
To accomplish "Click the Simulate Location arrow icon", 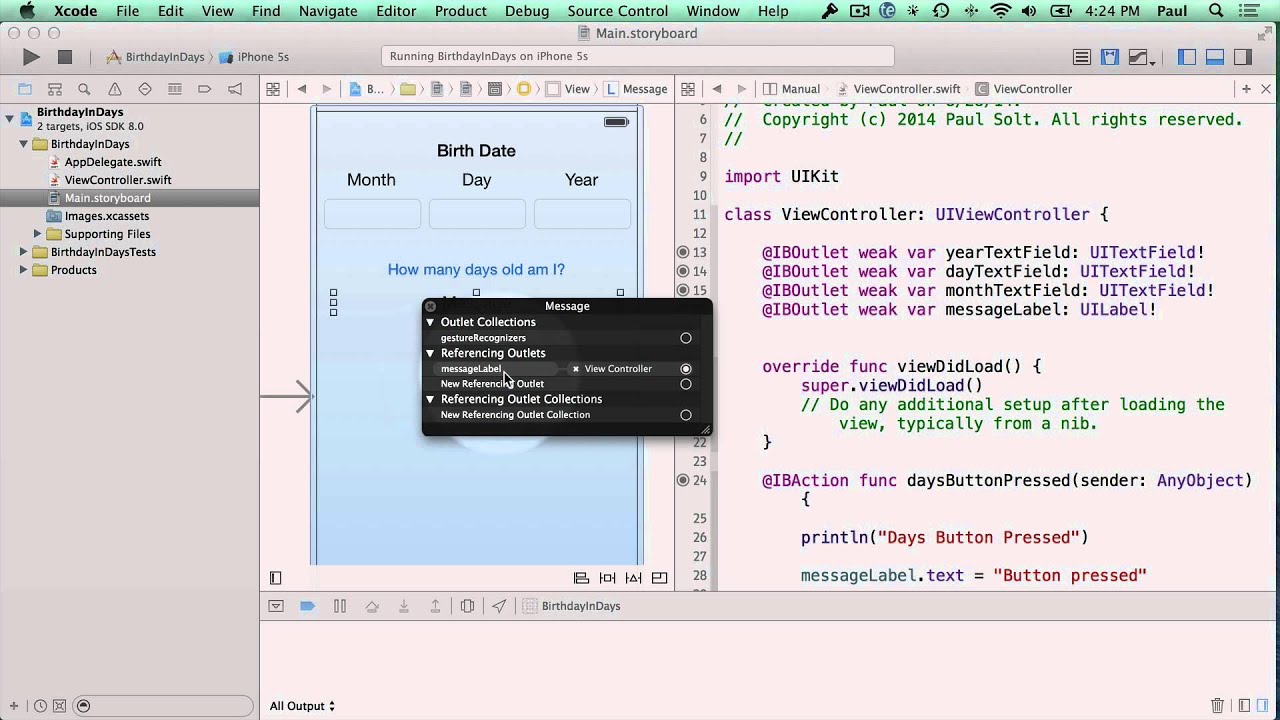I will coord(499,606).
